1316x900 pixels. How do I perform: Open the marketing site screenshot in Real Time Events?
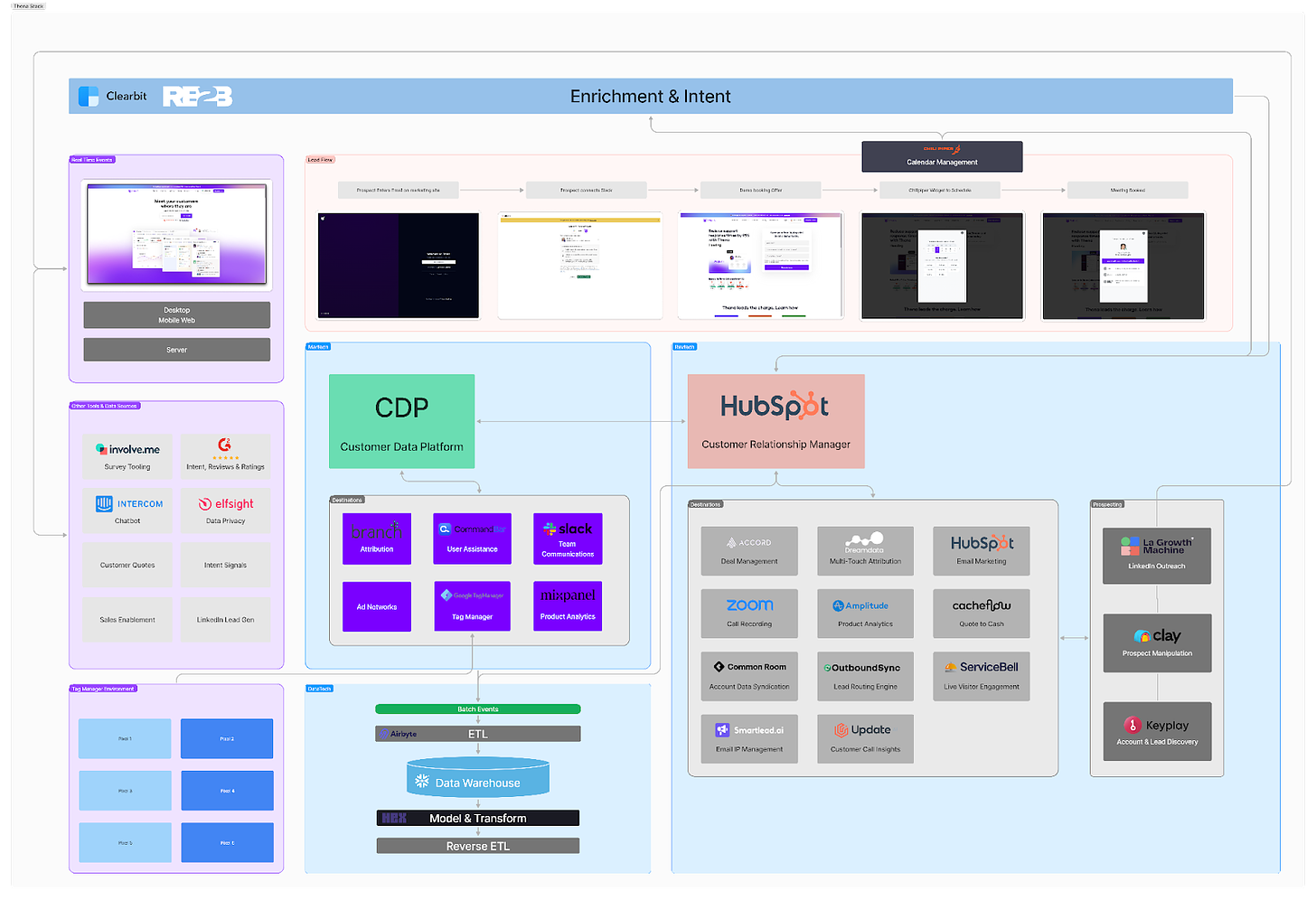pos(177,235)
